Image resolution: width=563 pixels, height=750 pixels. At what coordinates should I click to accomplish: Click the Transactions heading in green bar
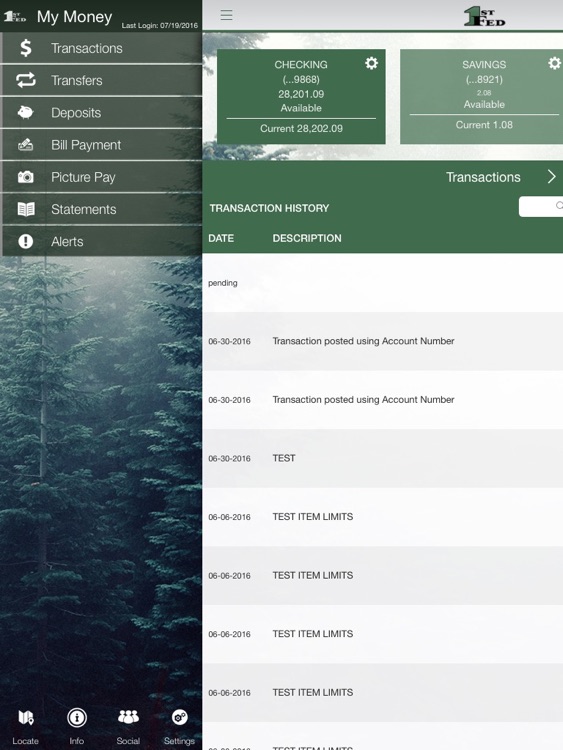pos(483,177)
